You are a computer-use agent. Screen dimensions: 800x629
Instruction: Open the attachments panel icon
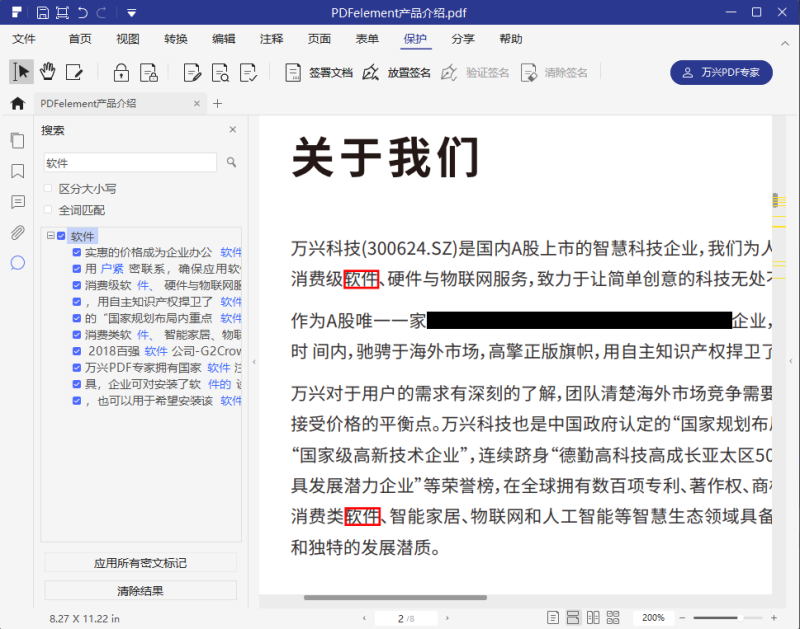point(17,233)
